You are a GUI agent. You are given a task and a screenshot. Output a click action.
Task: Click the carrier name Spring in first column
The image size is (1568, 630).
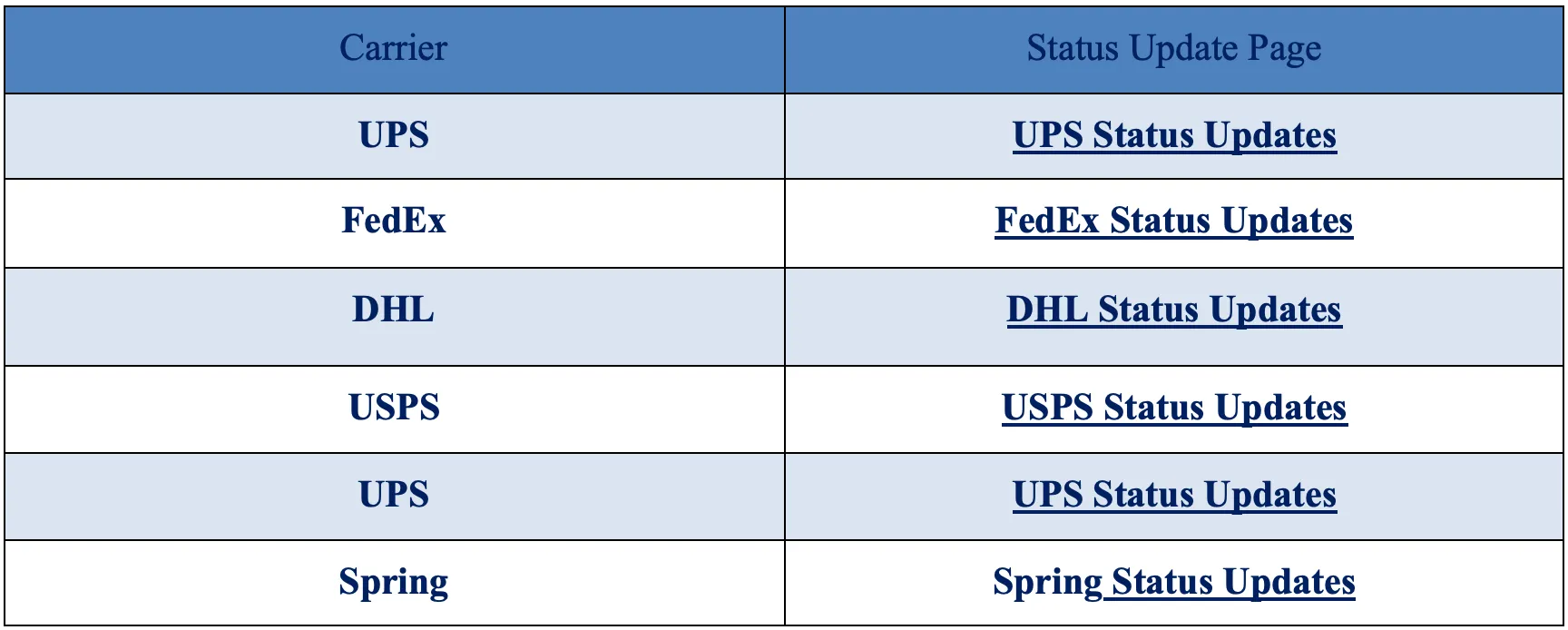(x=394, y=583)
